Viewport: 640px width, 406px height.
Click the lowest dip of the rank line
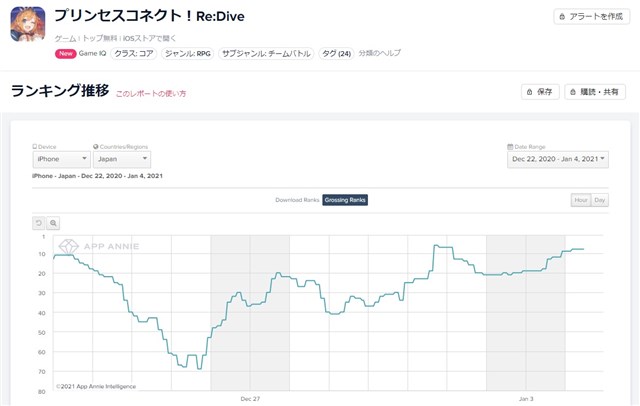click(x=199, y=369)
